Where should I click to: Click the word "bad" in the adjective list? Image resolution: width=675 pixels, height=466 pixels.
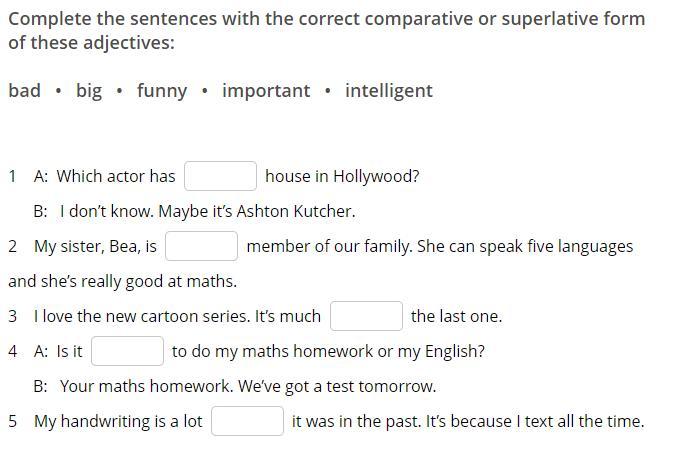pyautogui.click(x=25, y=91)
